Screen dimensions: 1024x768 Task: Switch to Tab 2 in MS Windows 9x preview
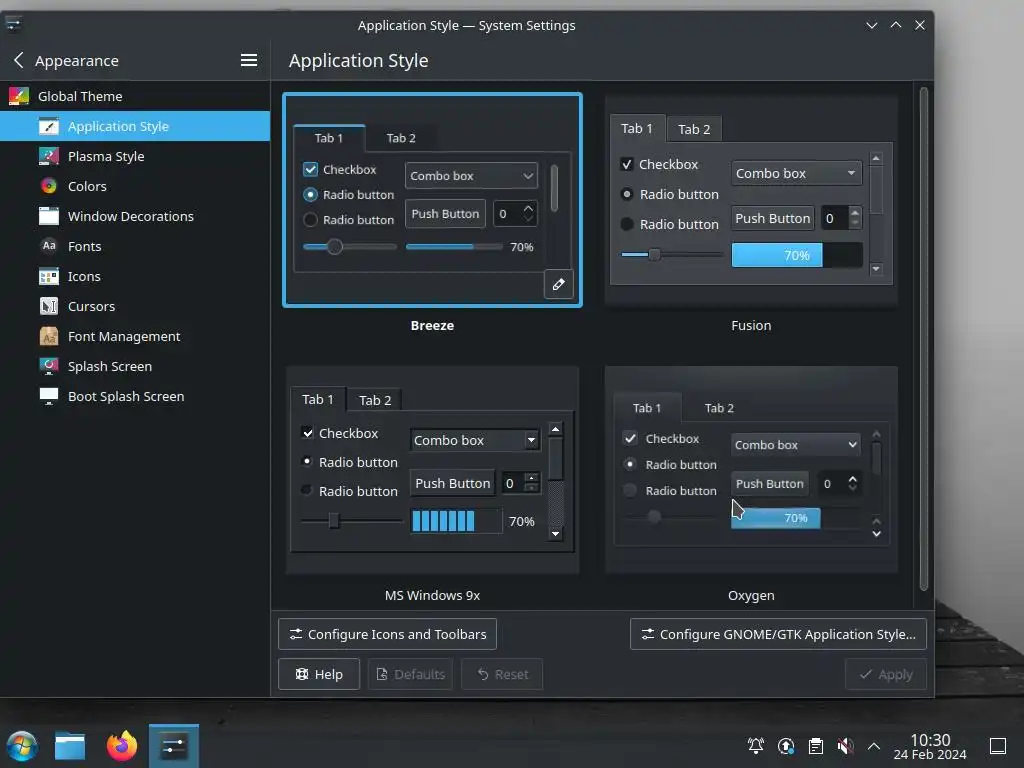375,400
